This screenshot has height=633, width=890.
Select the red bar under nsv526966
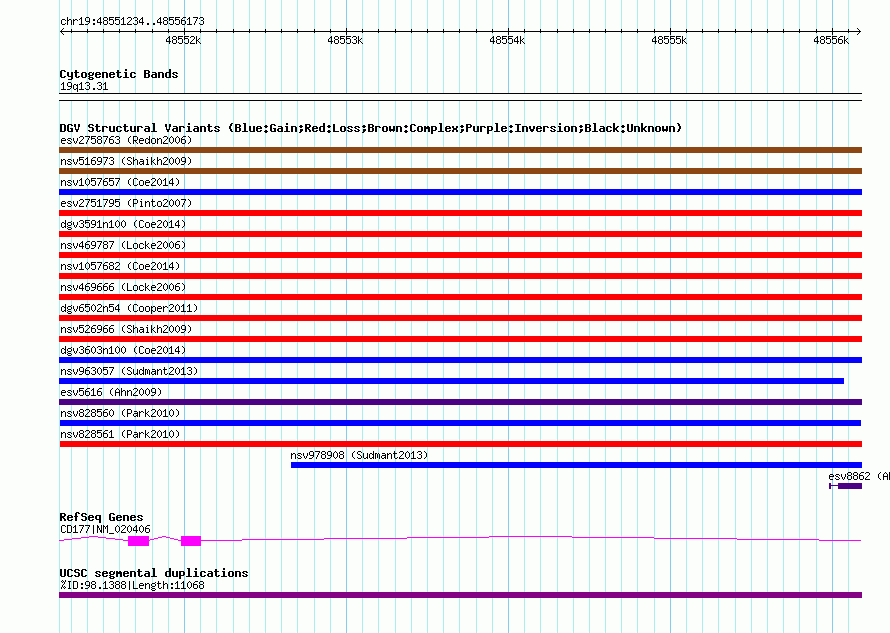click(460, 339)
